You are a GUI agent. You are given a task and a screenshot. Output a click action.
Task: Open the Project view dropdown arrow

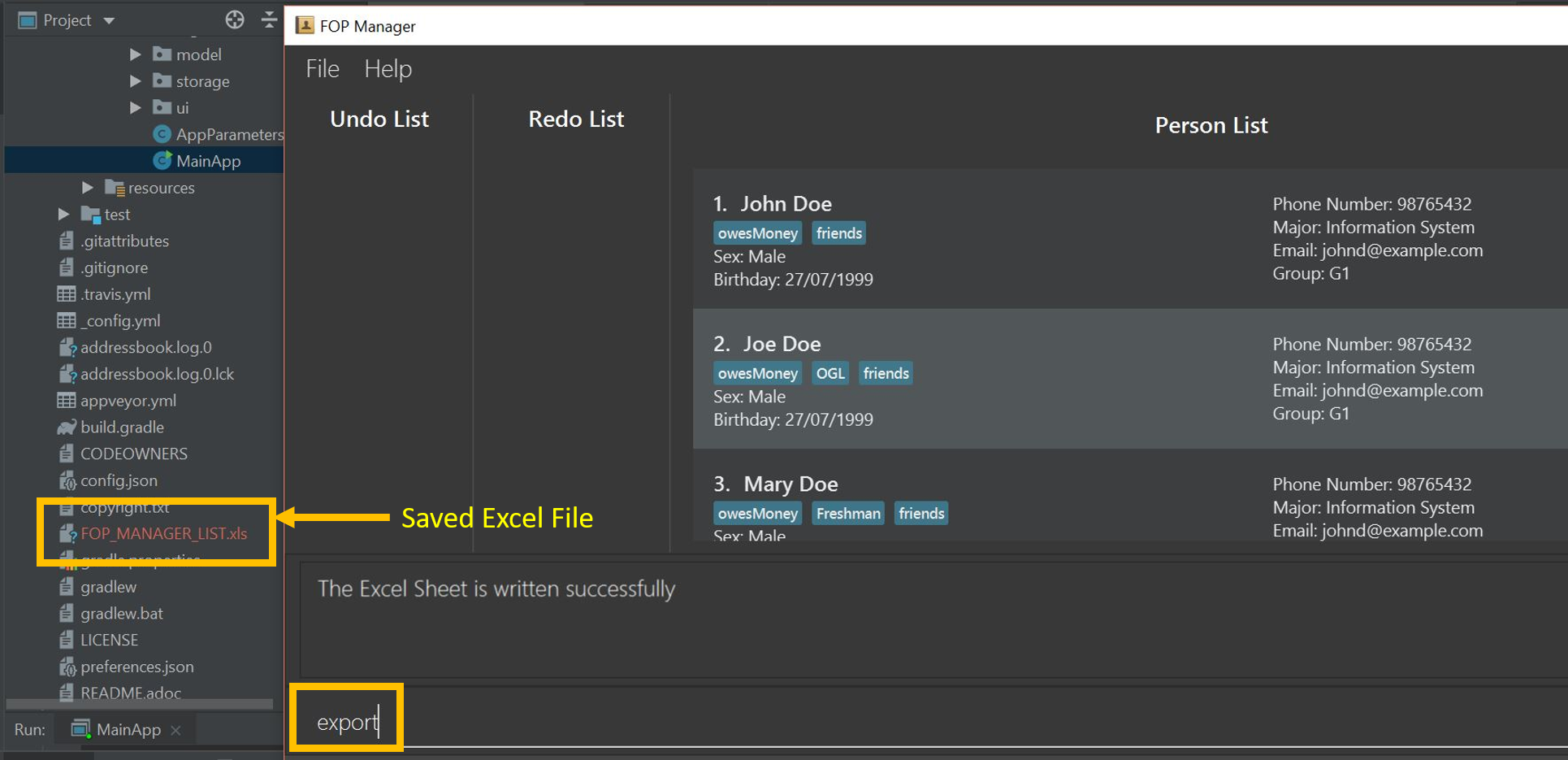coord(109,20)
